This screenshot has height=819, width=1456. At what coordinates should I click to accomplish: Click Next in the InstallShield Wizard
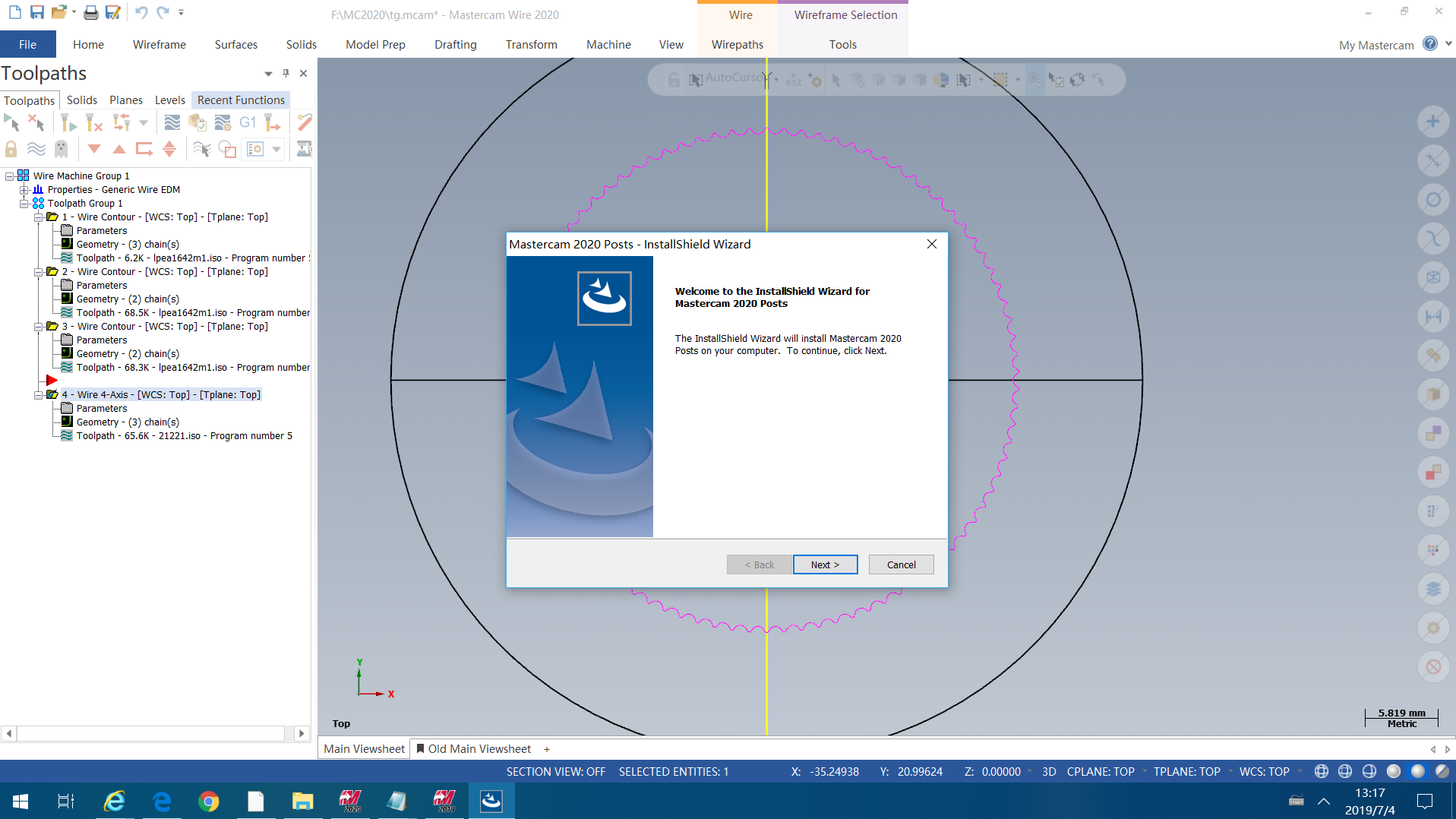pyautogui.click(x=825, y=564)
